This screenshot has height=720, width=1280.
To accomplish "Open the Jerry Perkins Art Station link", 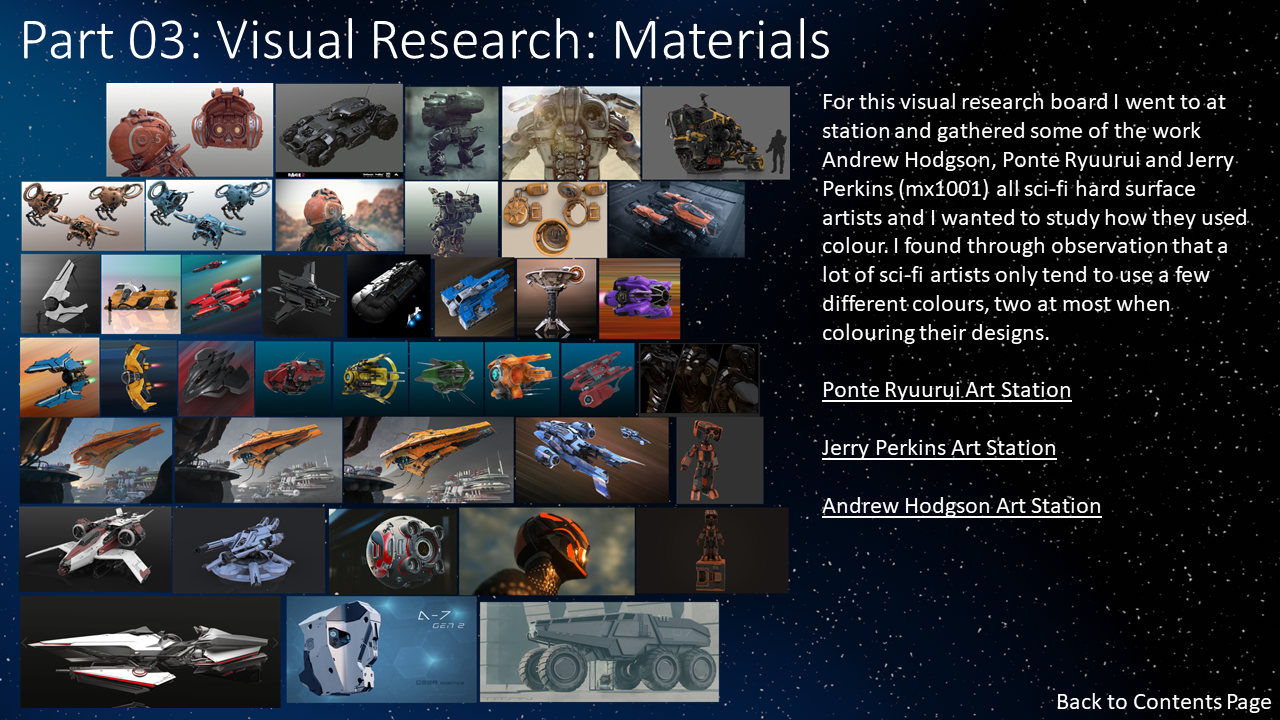I will point(939,448).
